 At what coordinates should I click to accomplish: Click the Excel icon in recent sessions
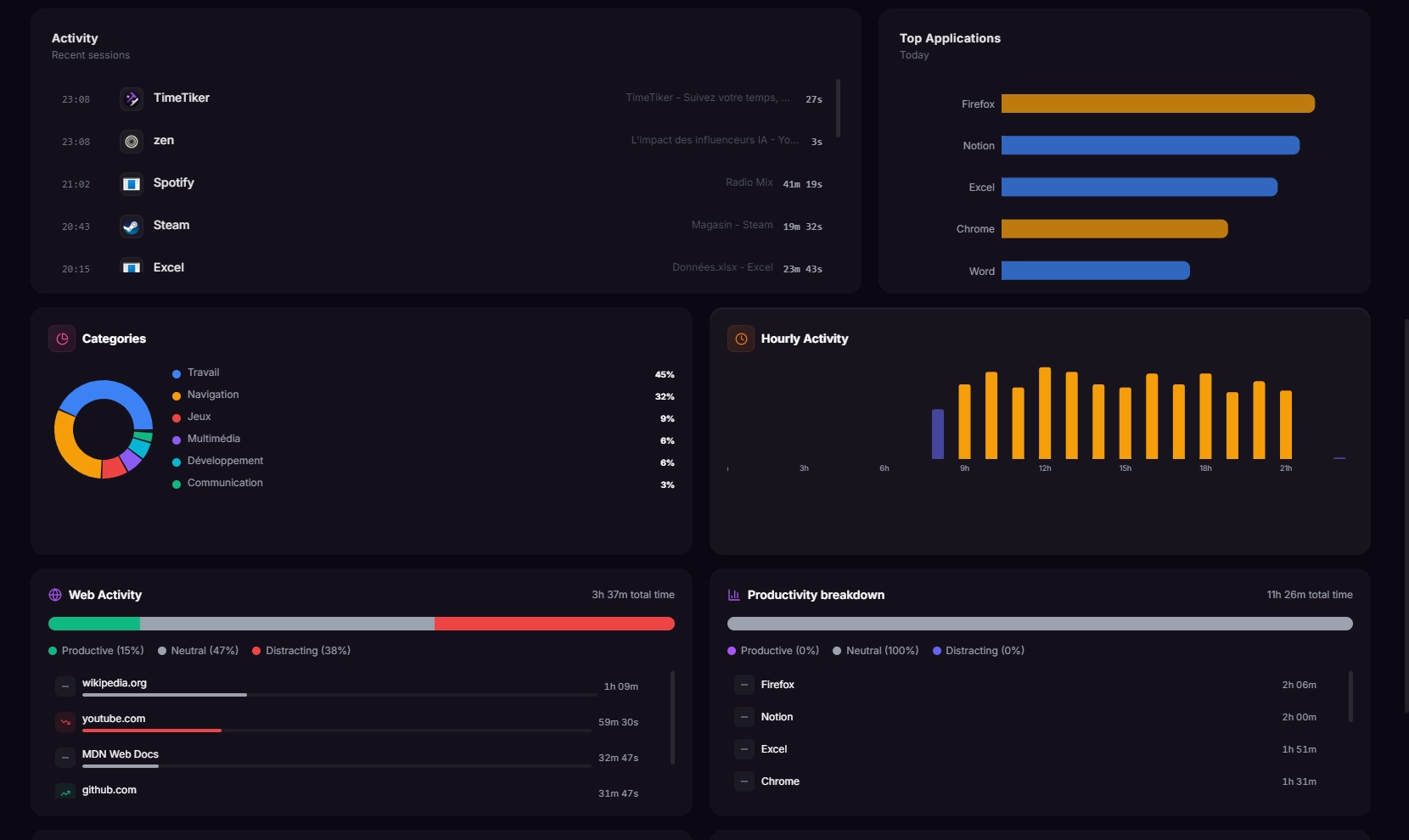[x=132, y=267]
